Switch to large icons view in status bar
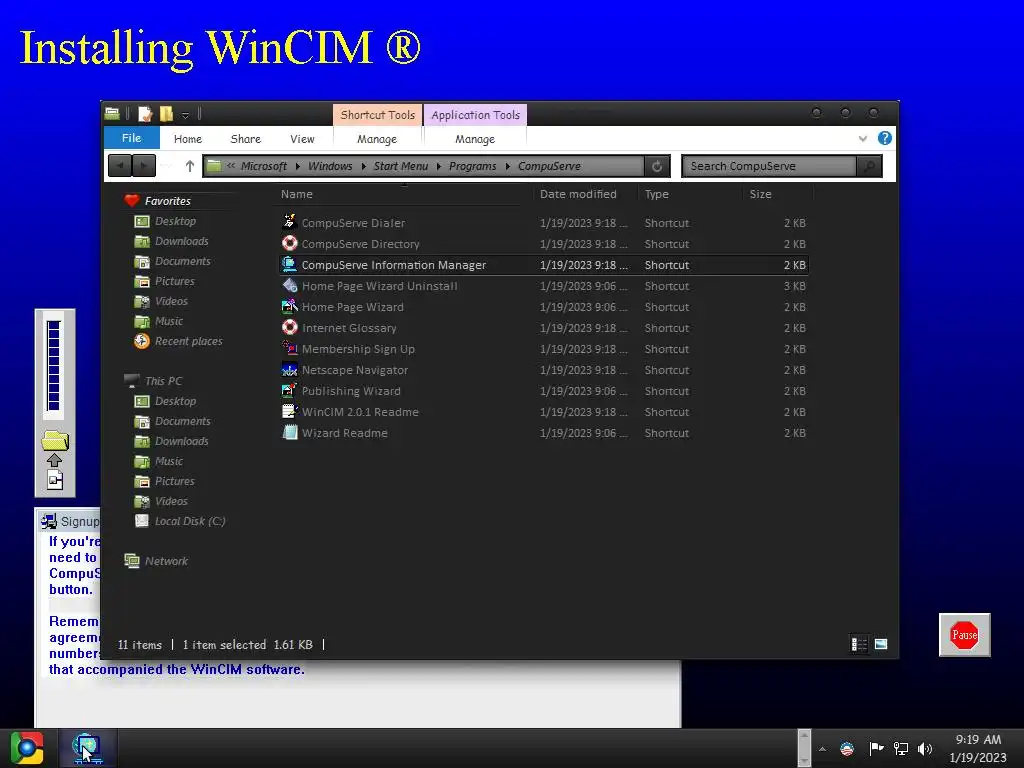The height and width of the screenshot is (768, 1024). (881, 645)
